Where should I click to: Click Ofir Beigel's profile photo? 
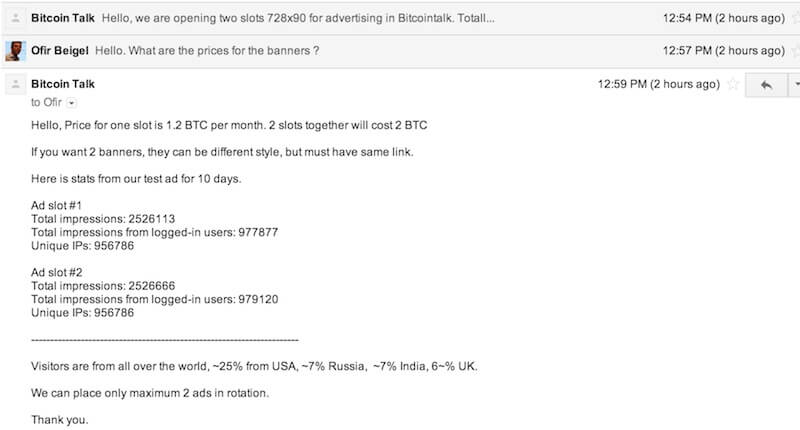(15, 51)
